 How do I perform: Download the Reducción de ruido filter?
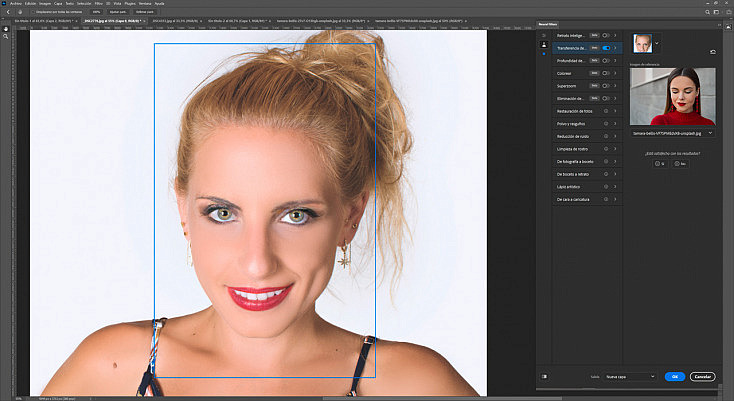pyautogui.click(x=606, y=136)
